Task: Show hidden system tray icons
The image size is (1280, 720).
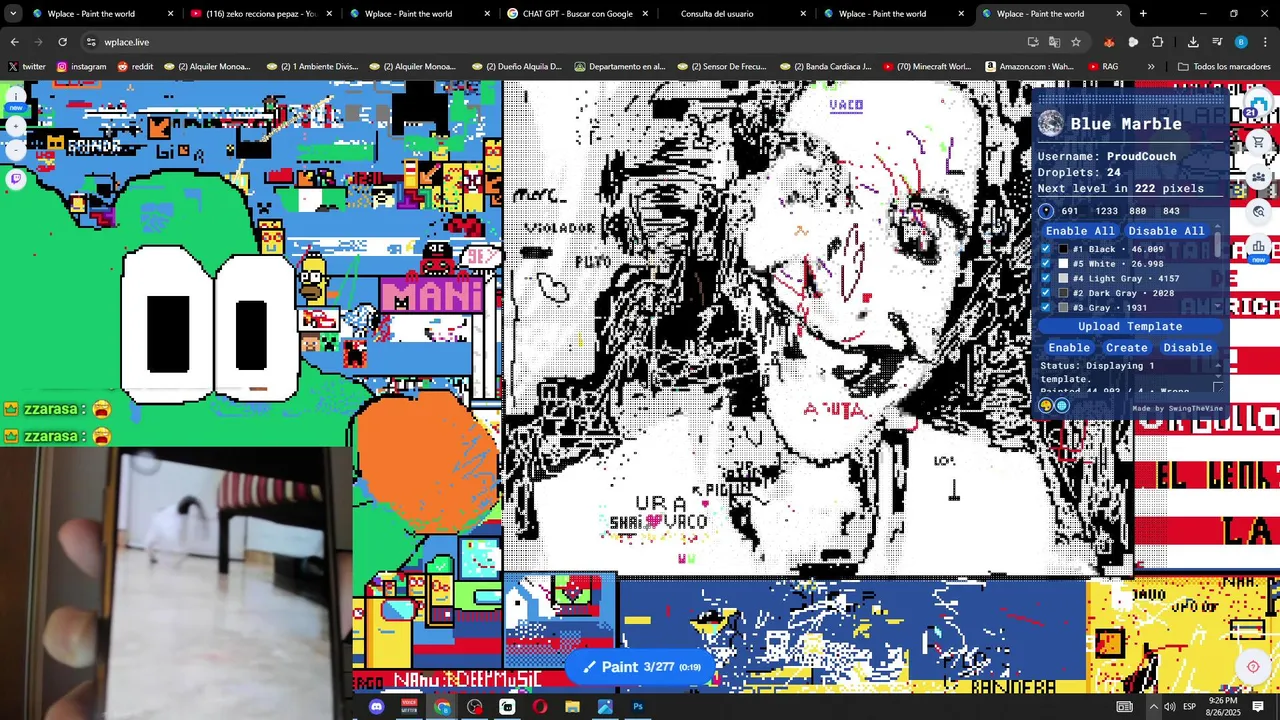Action: [1153, 707]
